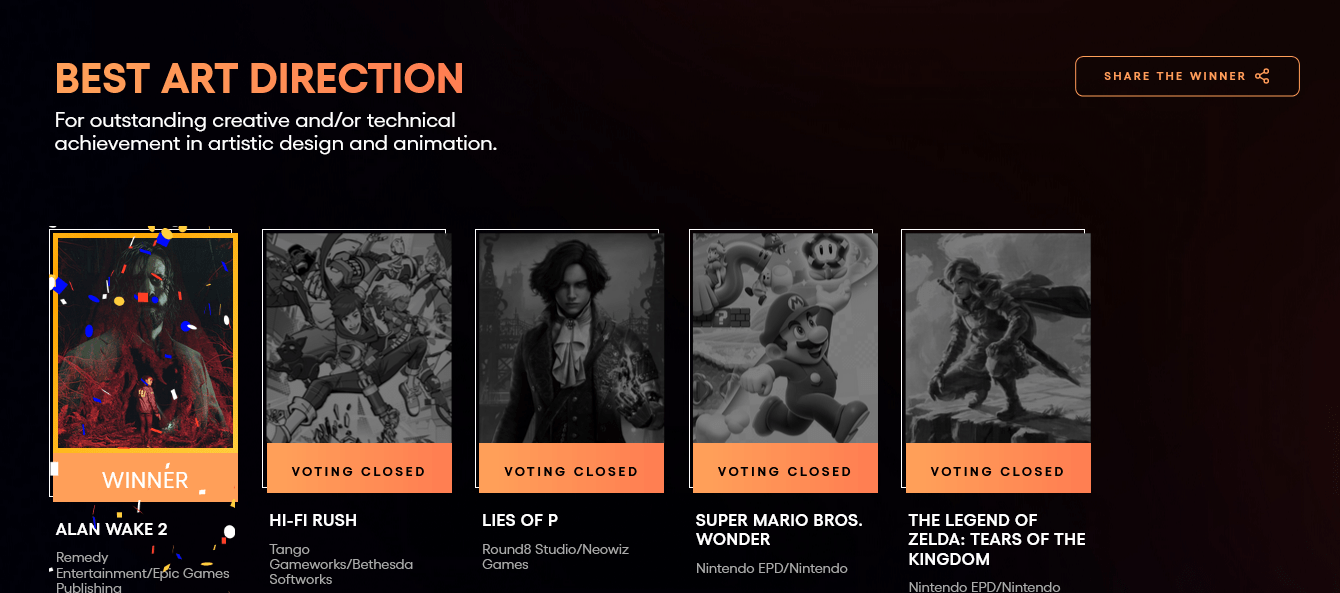Viewport: 1340px width, 593px height.
Task: Click Voting Closed under Lies of P
Action: click(x=572, y=469)
